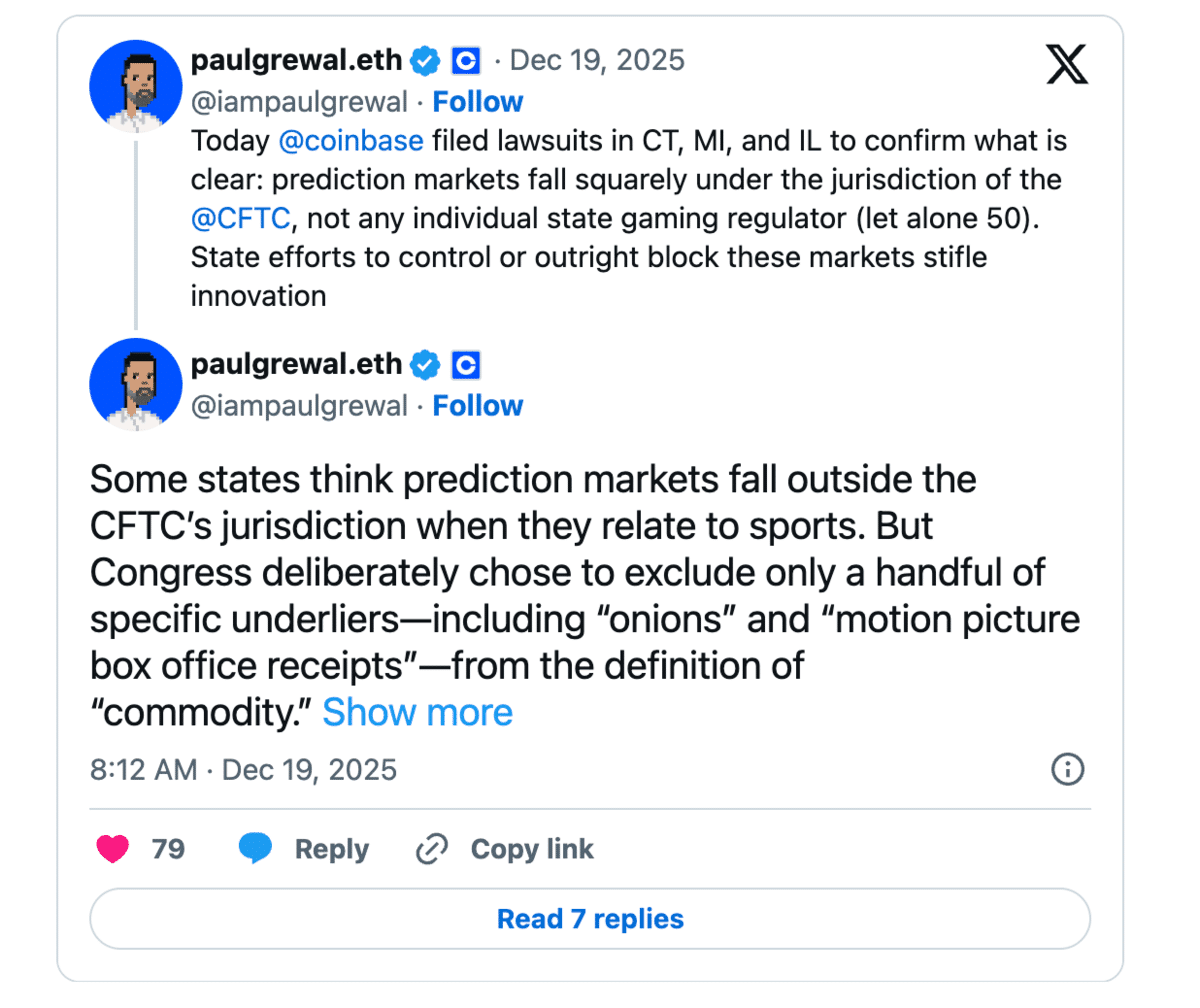The height and width of the screenshot is (1008, 1200).
Task: Click the top verified blue checkmark badge
Action: (x=426, y=61)
